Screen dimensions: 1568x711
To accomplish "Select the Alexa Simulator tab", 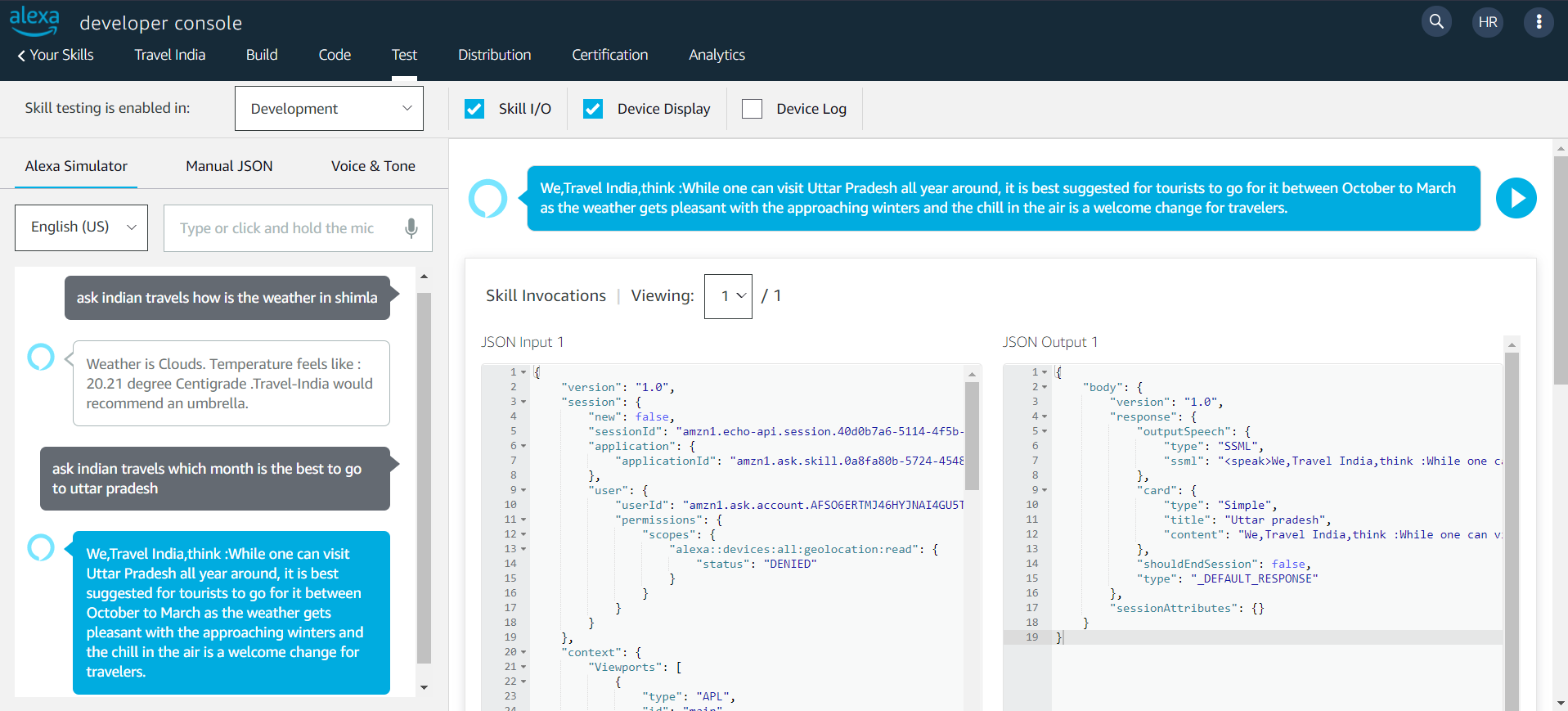I will pyautogui.click(x=76, y=166).
